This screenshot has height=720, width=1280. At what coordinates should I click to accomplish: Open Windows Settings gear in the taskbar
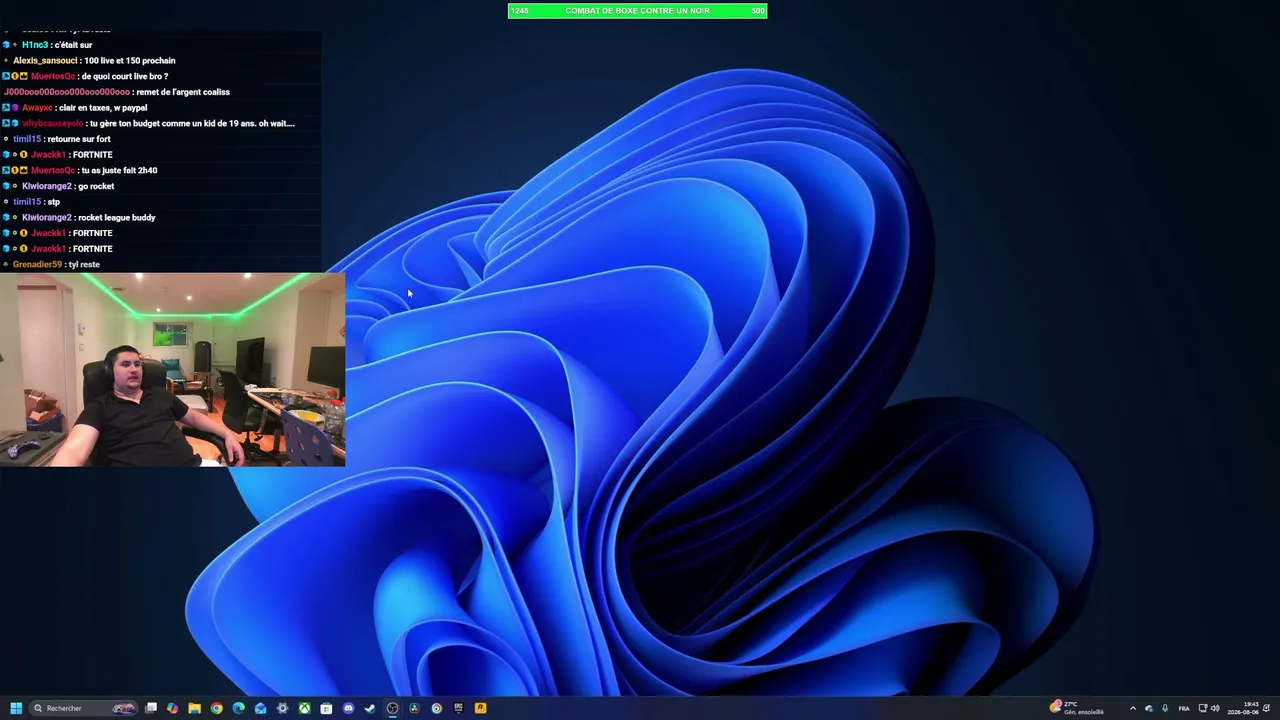coord(283,708)
